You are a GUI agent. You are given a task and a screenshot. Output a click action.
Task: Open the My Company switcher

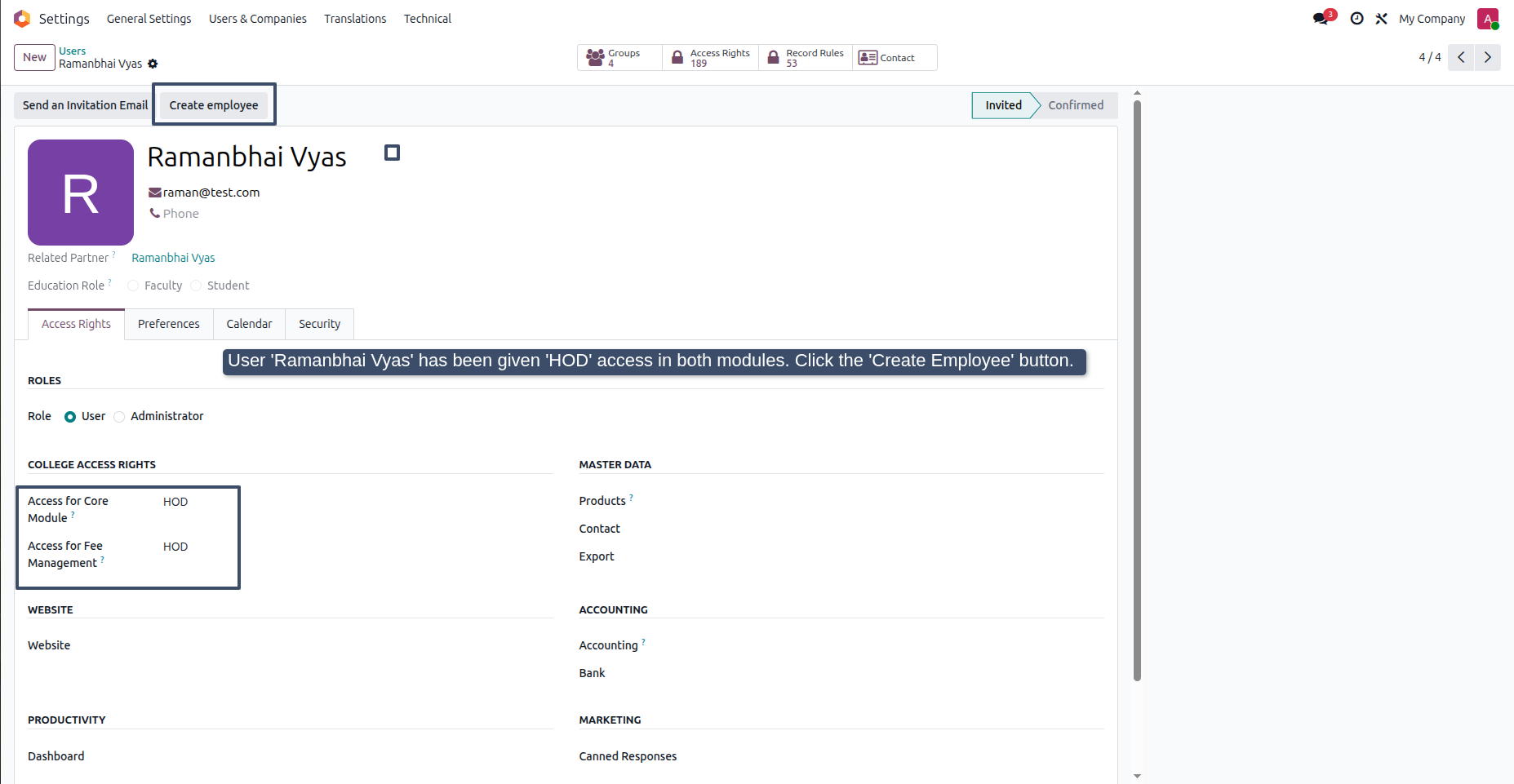[x=1432, y=19]
